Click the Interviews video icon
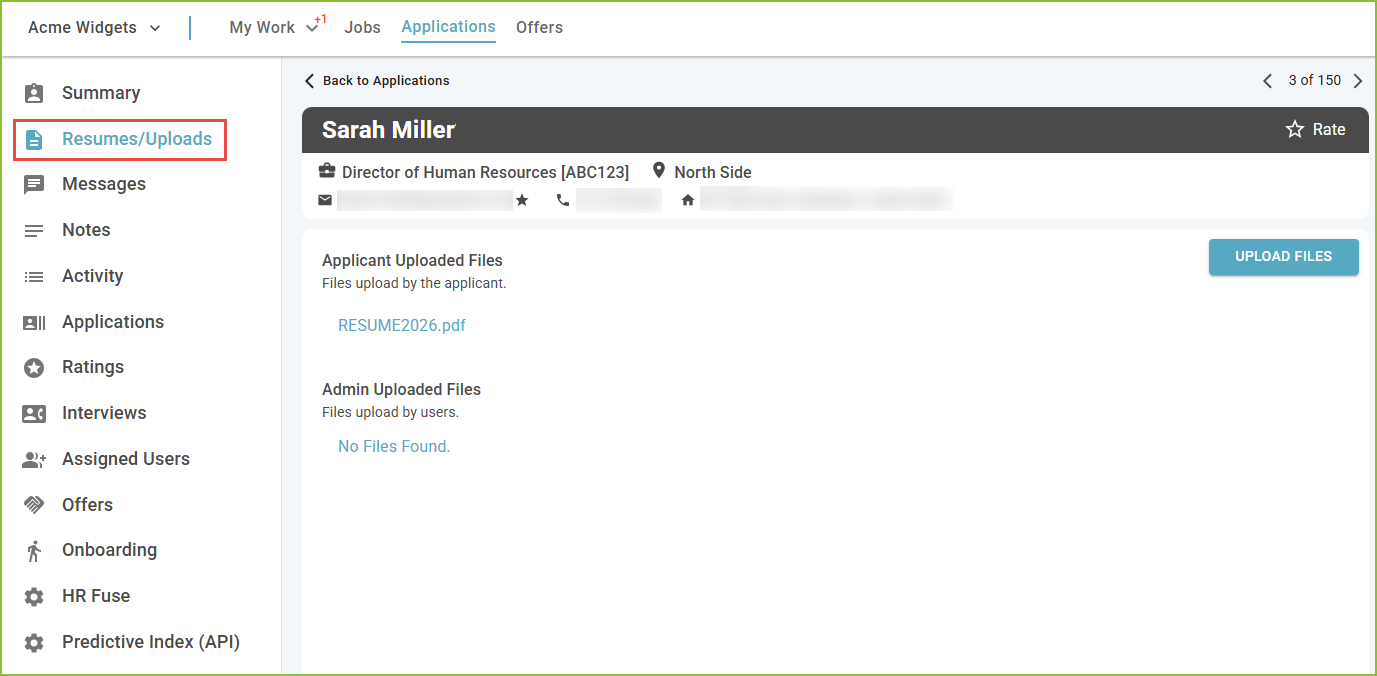Screen dimensions: 1377x676 point(34,413)
